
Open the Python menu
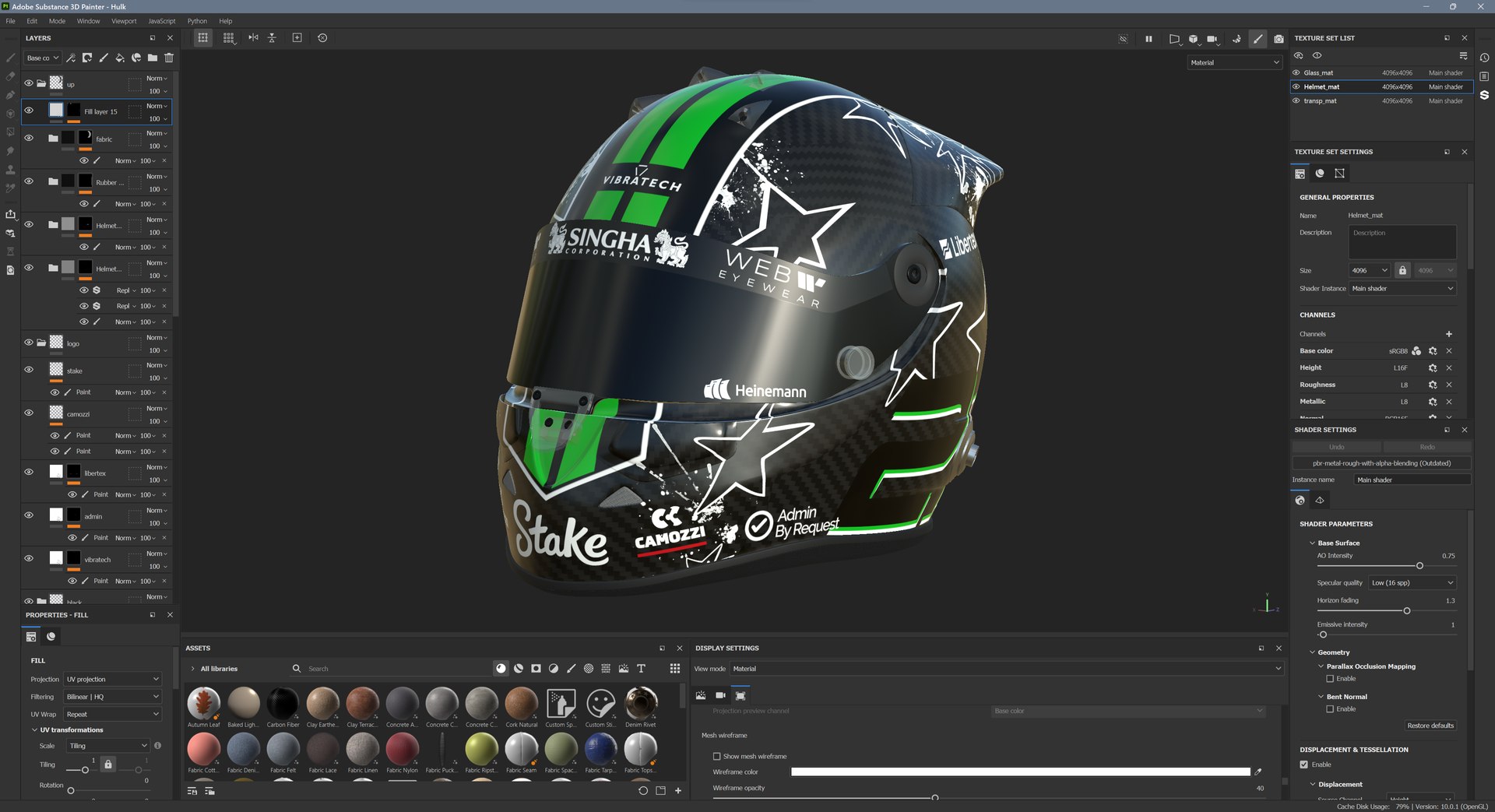click(x=197, y=21)
